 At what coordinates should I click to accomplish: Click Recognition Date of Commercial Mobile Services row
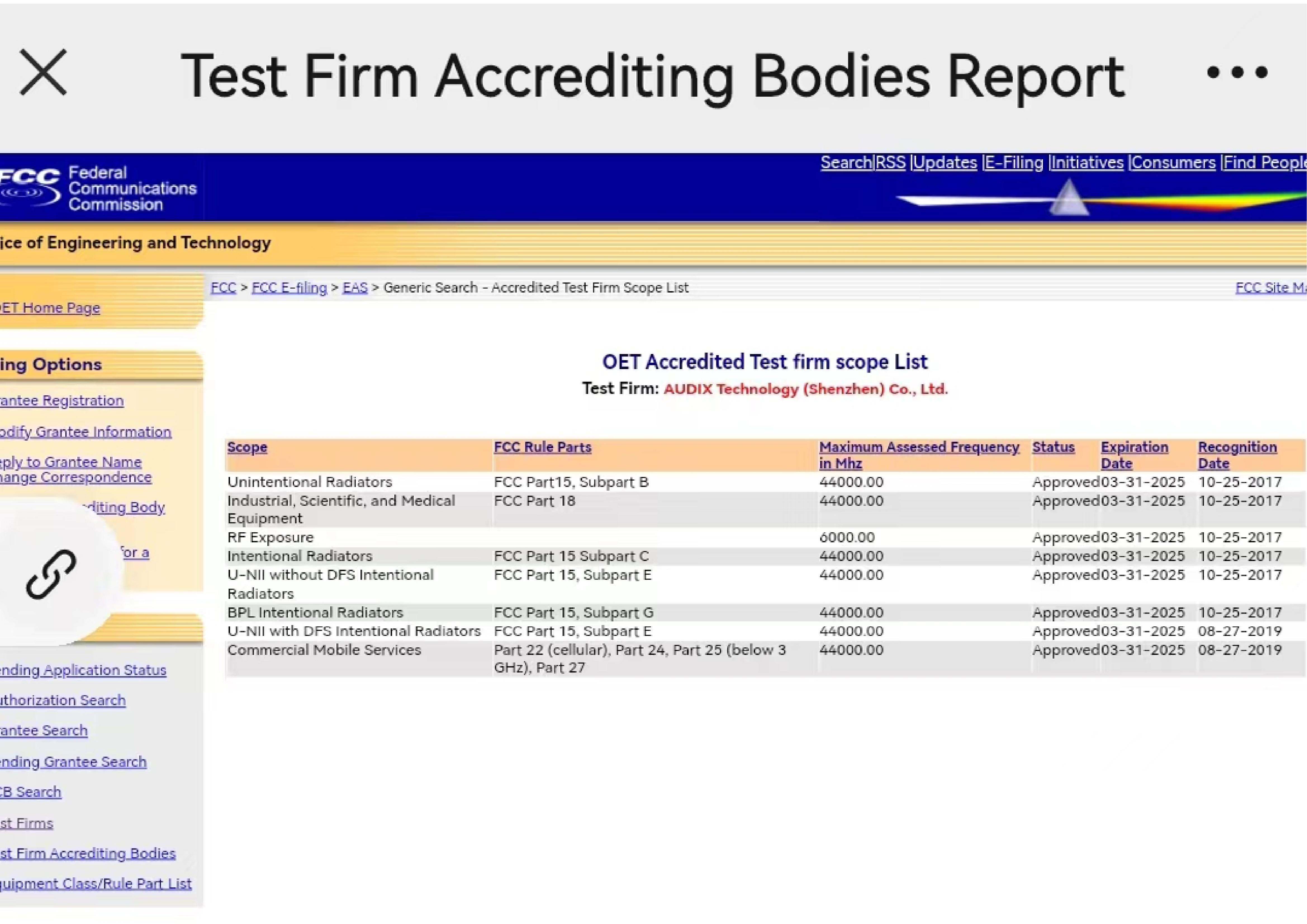1240,650
